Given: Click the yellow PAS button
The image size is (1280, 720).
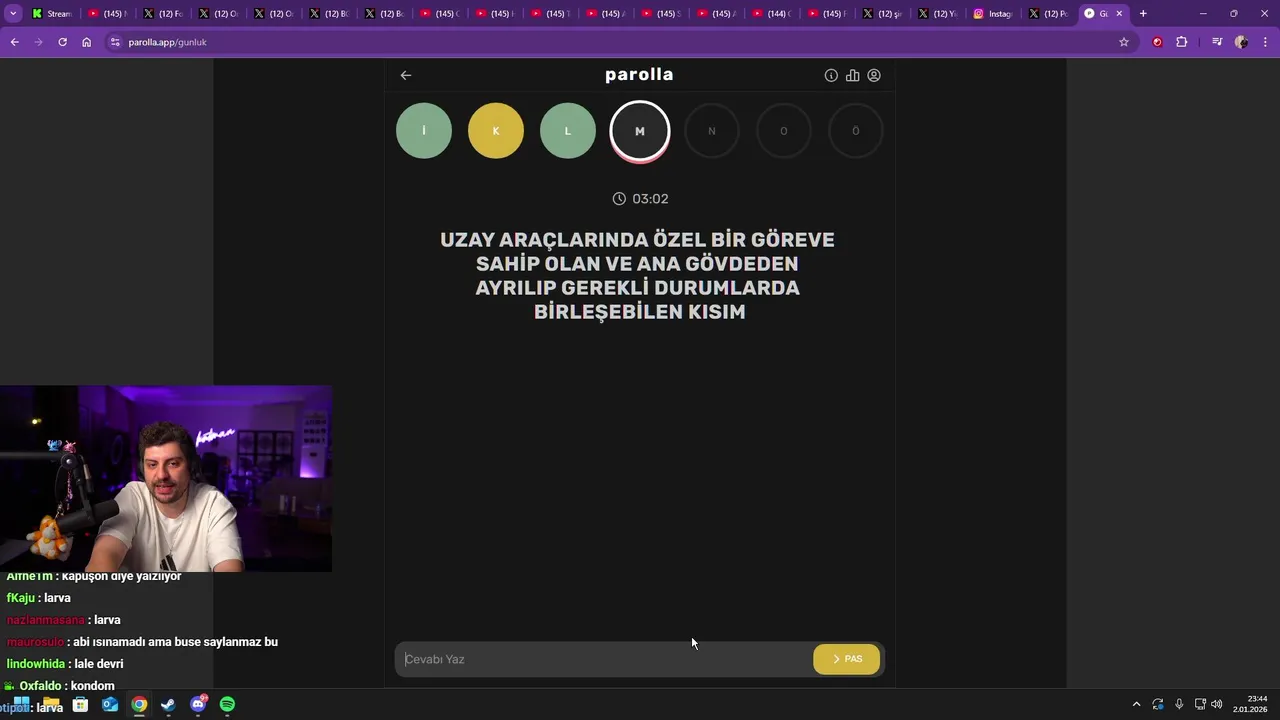Looking at the screenshot, I should click(x=847, y=659).
